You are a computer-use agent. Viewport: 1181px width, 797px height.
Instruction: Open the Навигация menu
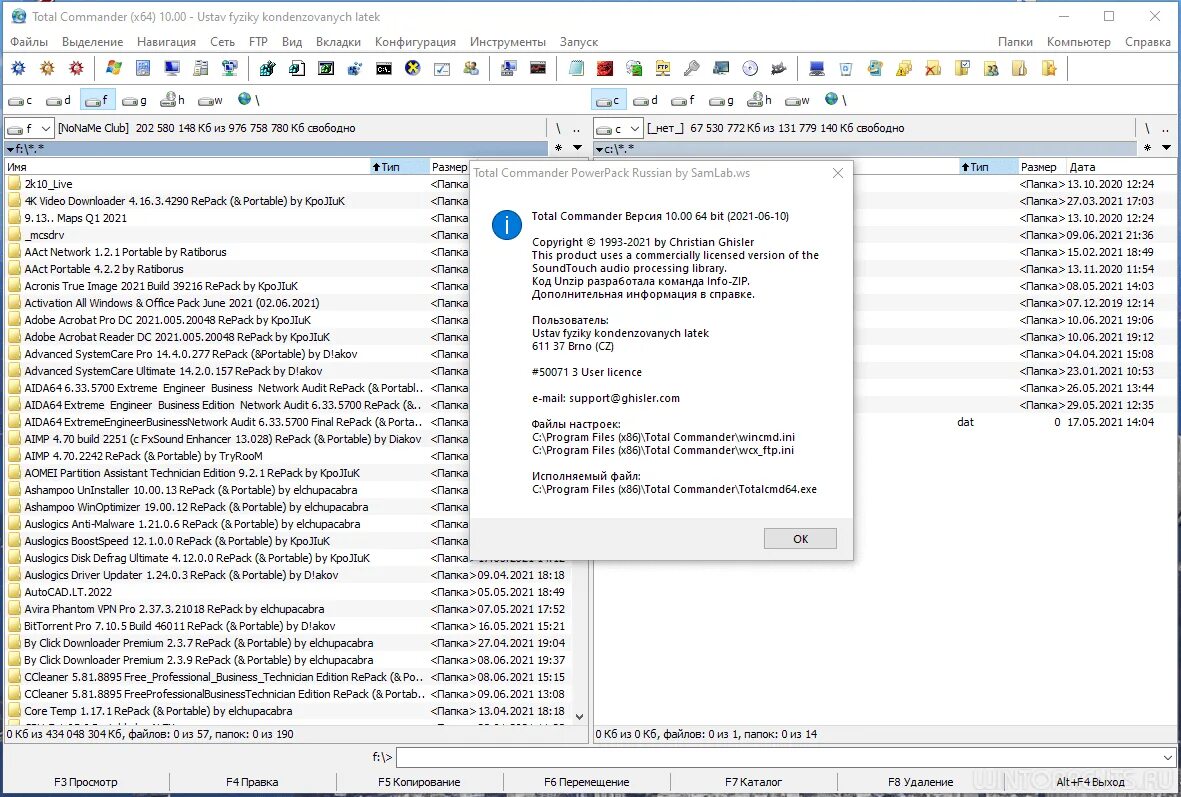point(166,42)
